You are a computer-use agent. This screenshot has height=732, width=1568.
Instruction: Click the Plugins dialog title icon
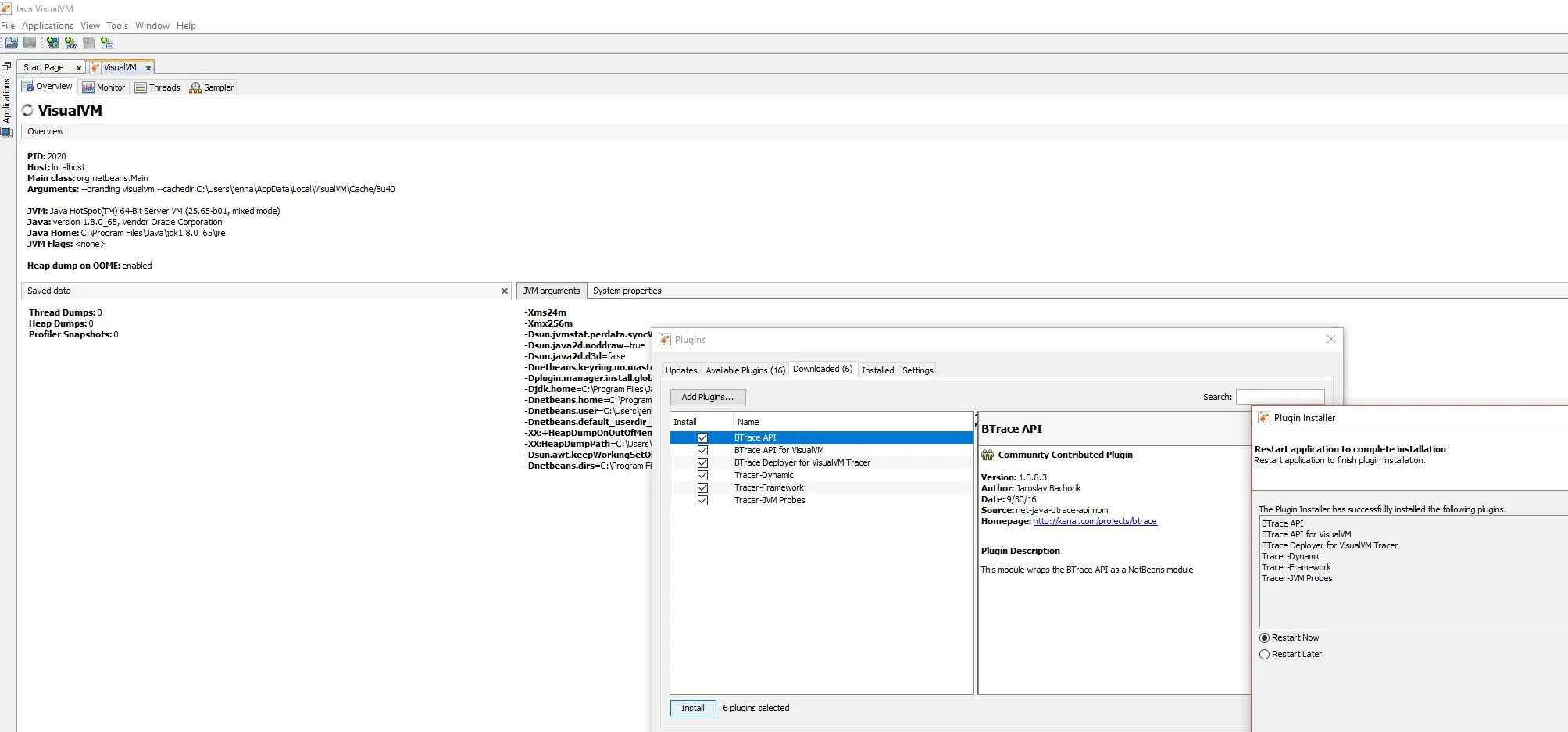coord(665,339)
